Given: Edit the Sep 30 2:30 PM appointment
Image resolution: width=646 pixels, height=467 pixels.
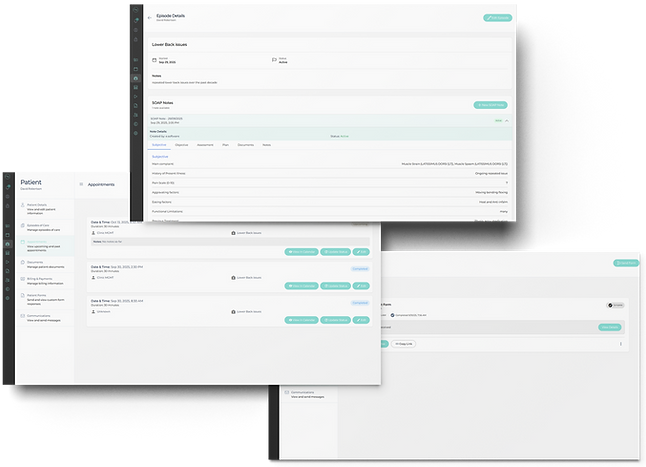Looking at the screenshot, I should tap(361, 286).
